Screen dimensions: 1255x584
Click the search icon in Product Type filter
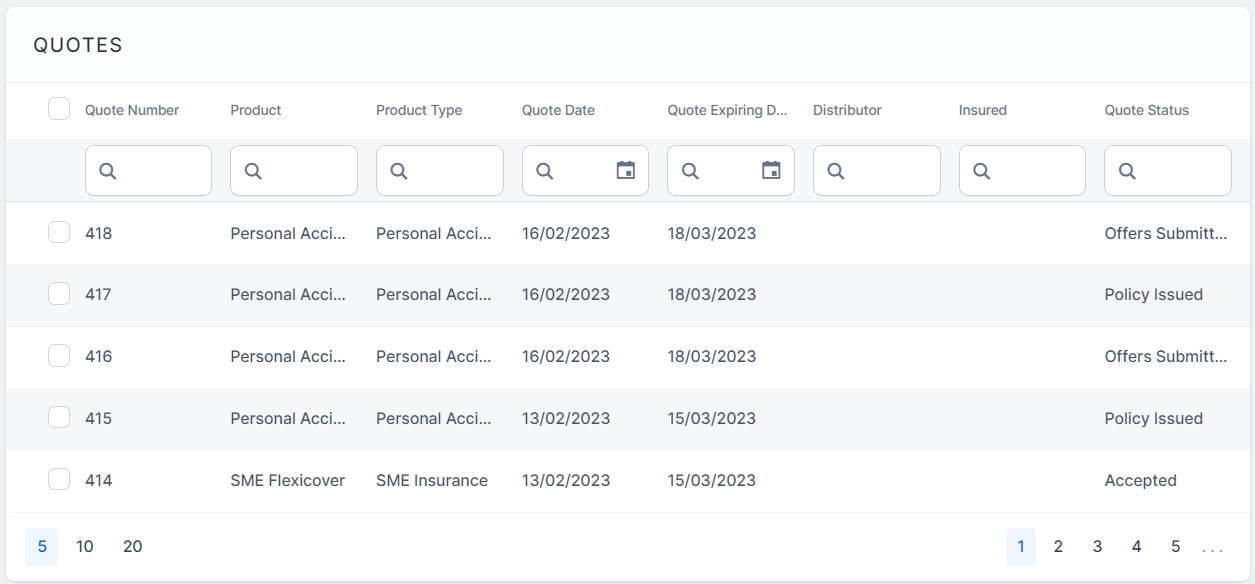tap(399, 171)
